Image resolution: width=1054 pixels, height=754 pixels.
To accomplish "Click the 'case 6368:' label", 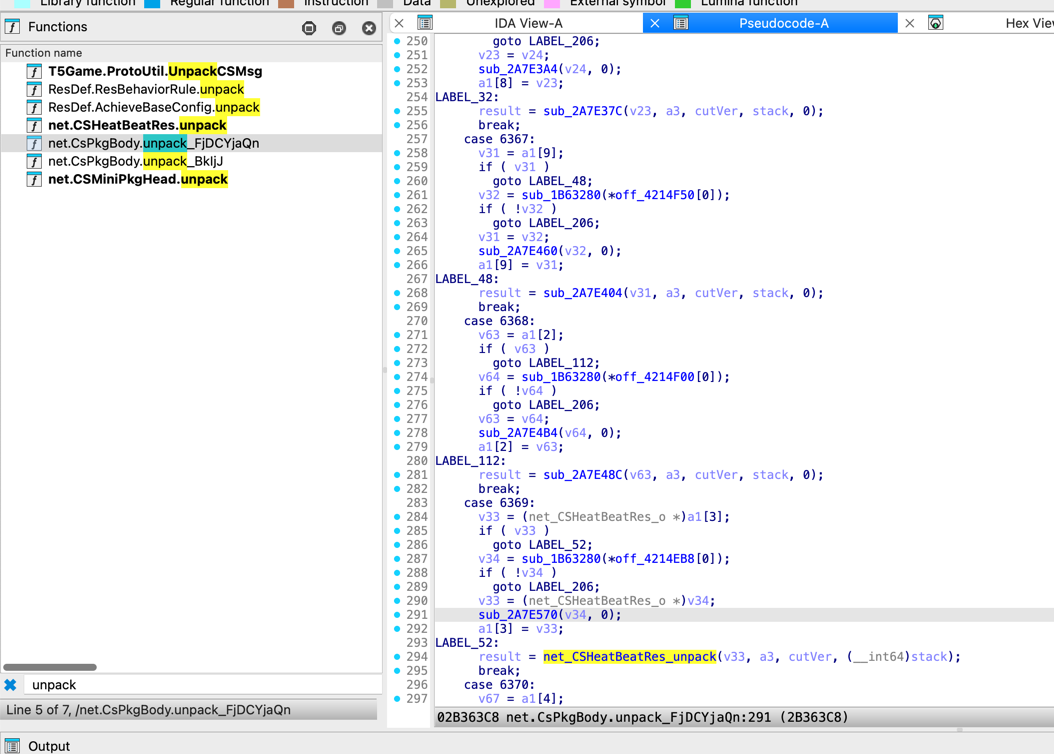I will click(x=499, y=321).
